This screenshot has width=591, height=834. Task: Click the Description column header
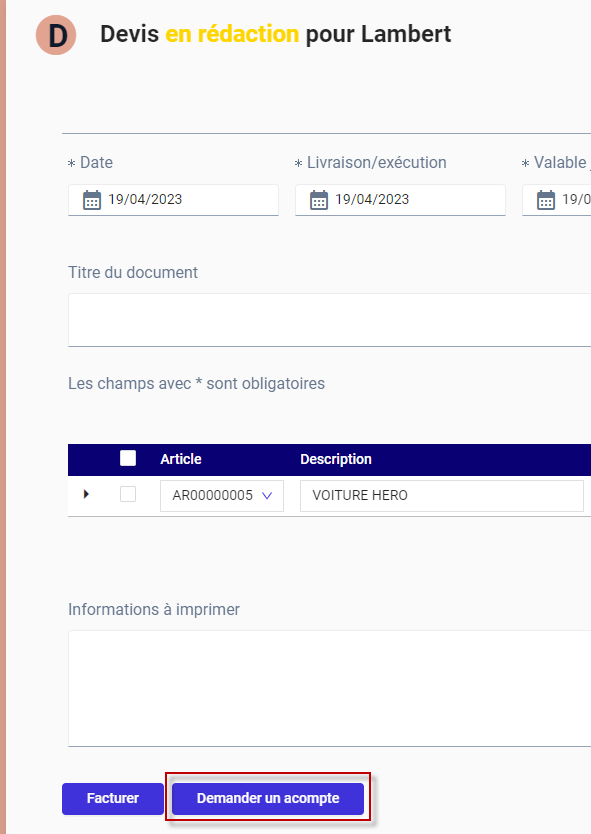tap(336, 459)
